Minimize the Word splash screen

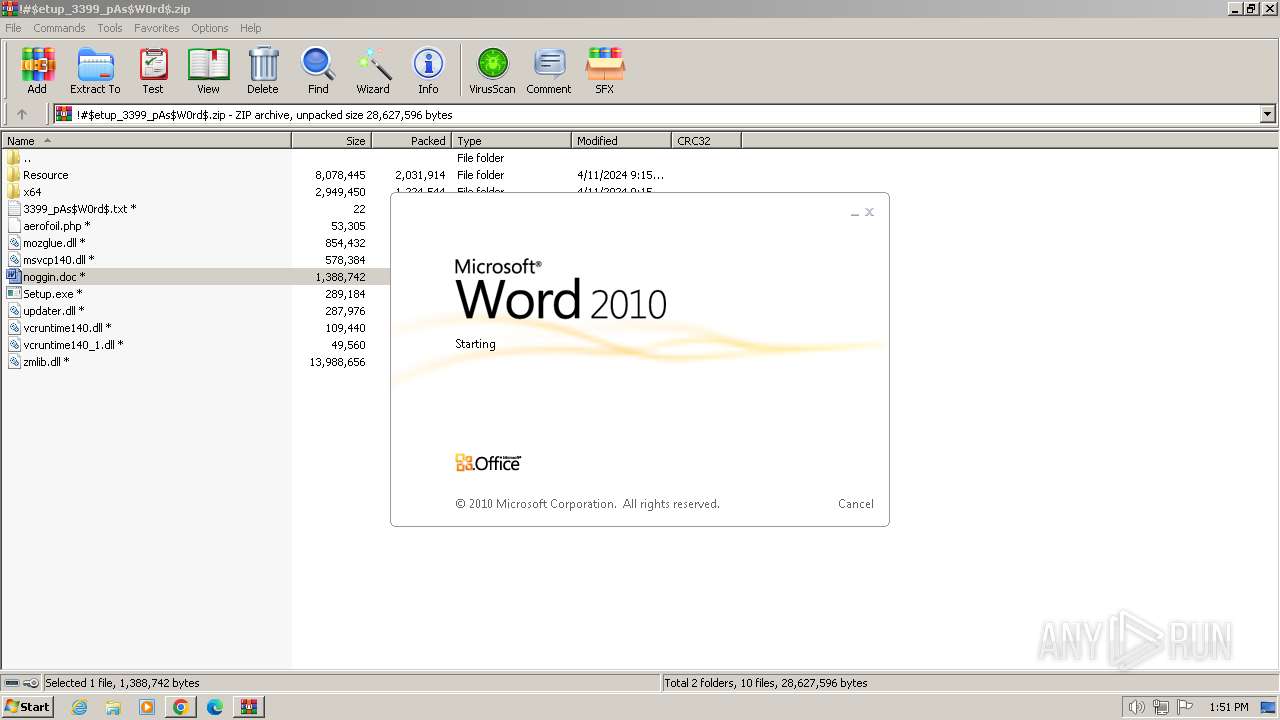[x=855, y=213]
